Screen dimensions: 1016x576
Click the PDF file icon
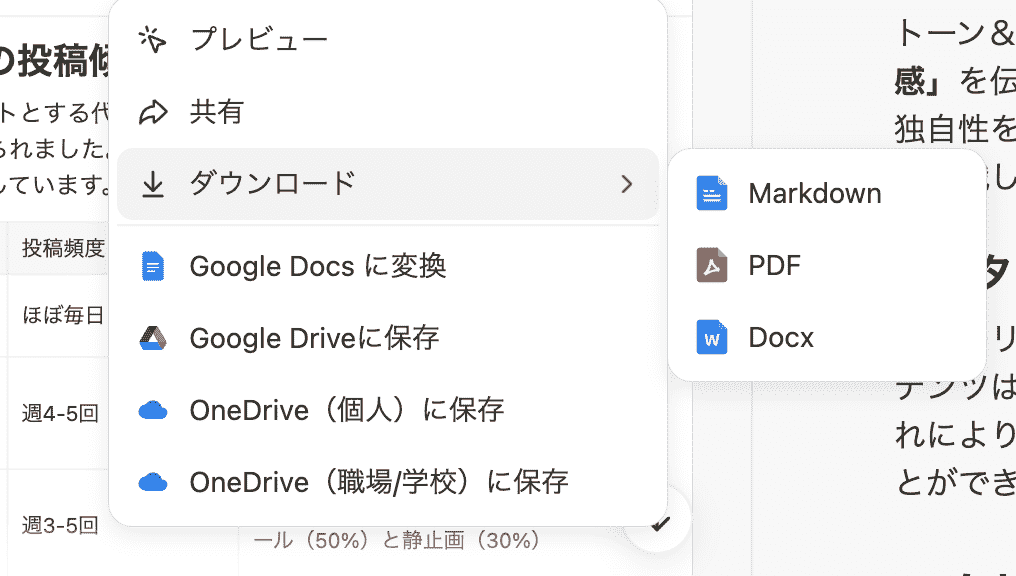pyautogui.click(x=711, y=265)
